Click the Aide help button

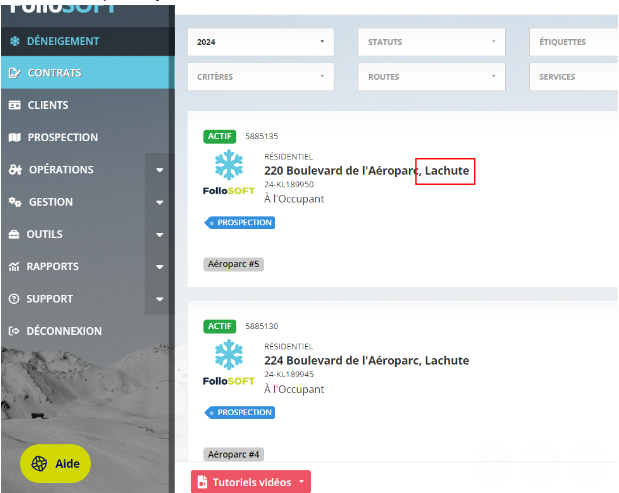tap(55, 463)
